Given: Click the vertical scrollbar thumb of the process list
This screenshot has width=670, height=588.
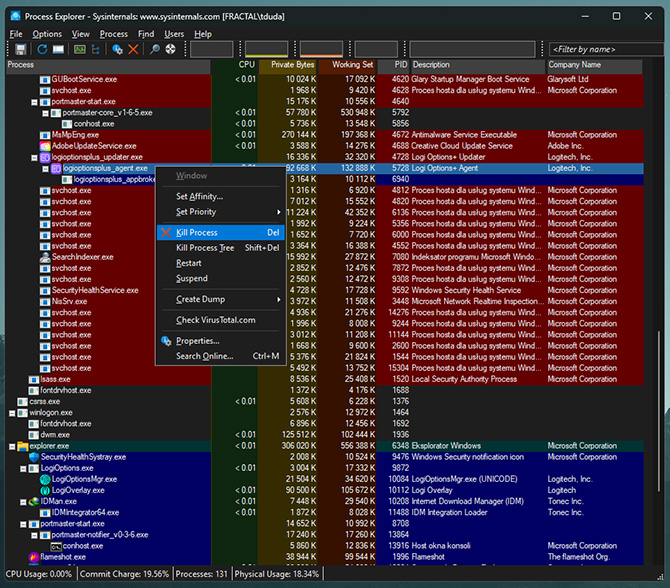Looking at the screenshot, I should [x=658, y=410].
